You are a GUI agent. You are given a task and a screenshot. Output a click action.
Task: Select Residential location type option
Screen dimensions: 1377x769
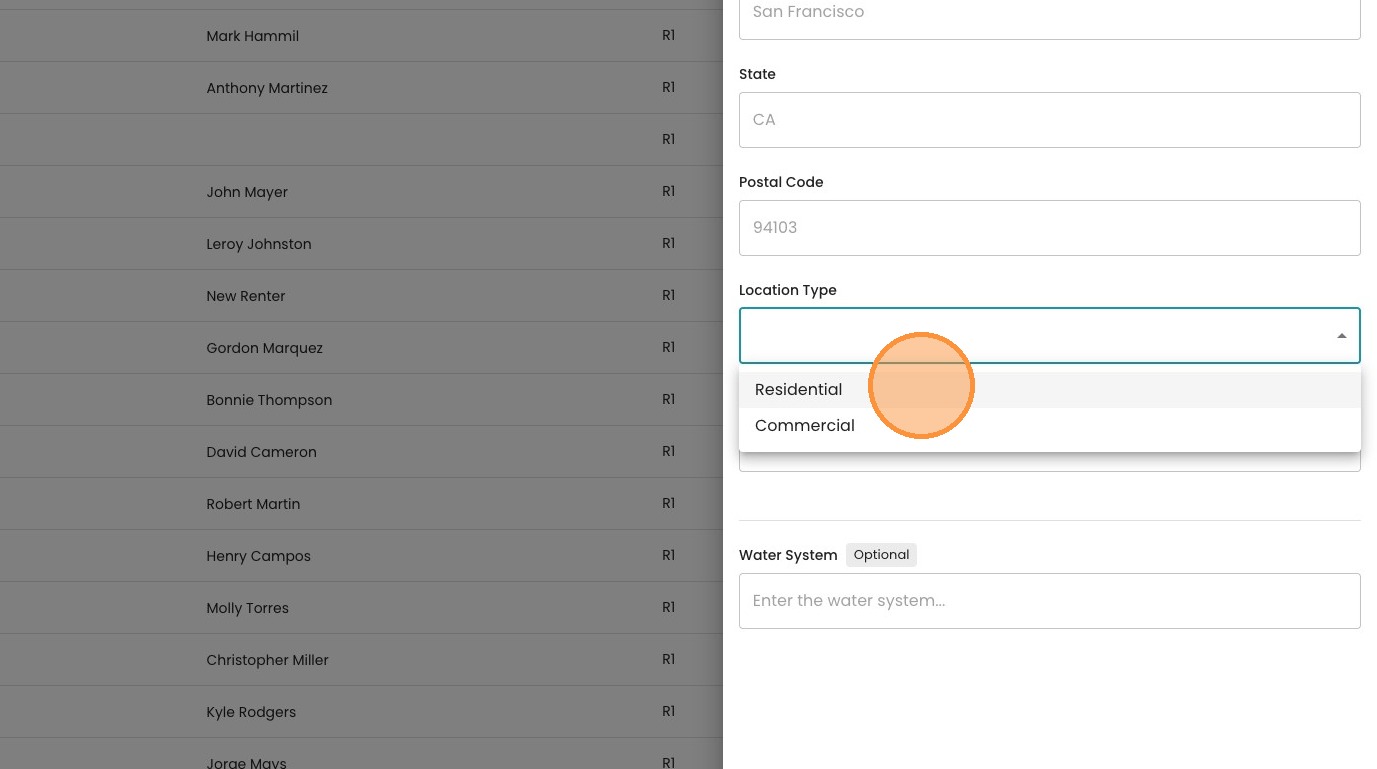coord(799,390)
